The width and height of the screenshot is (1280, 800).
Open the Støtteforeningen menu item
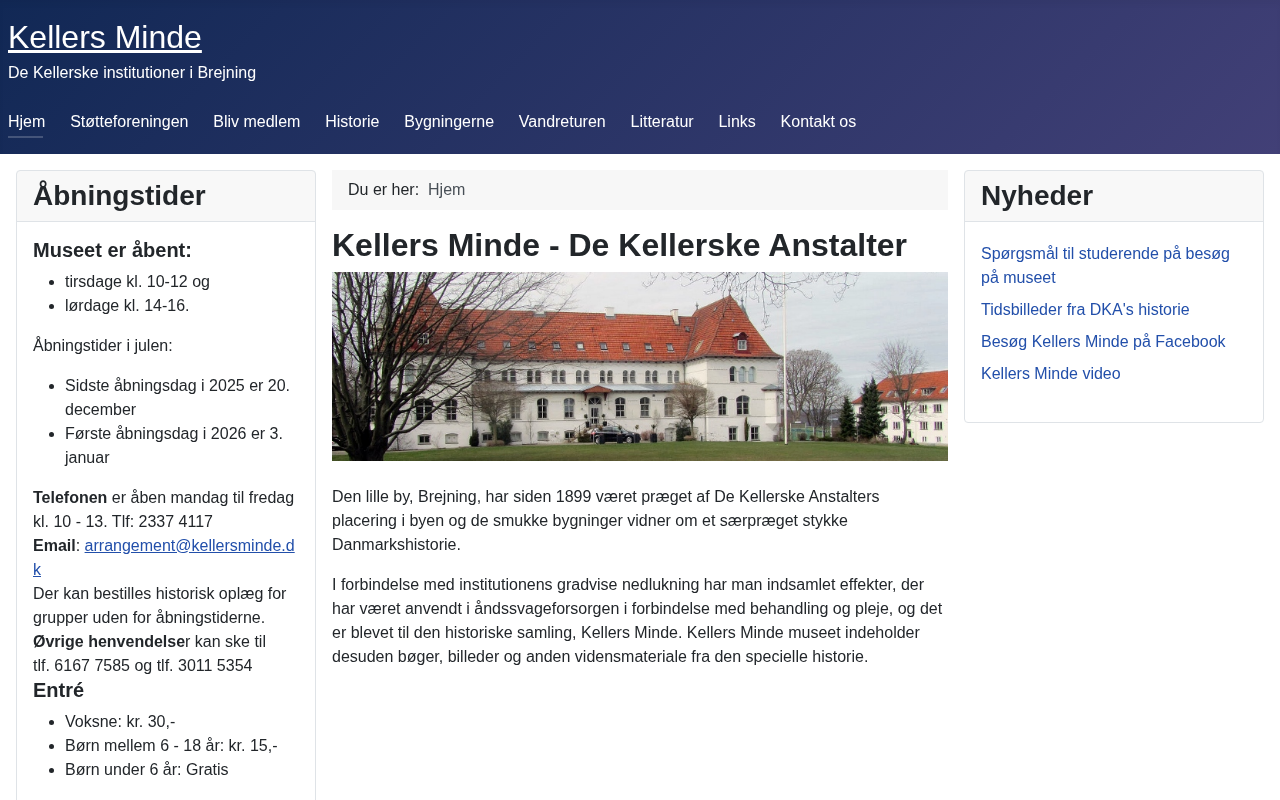tap(129, 122)
